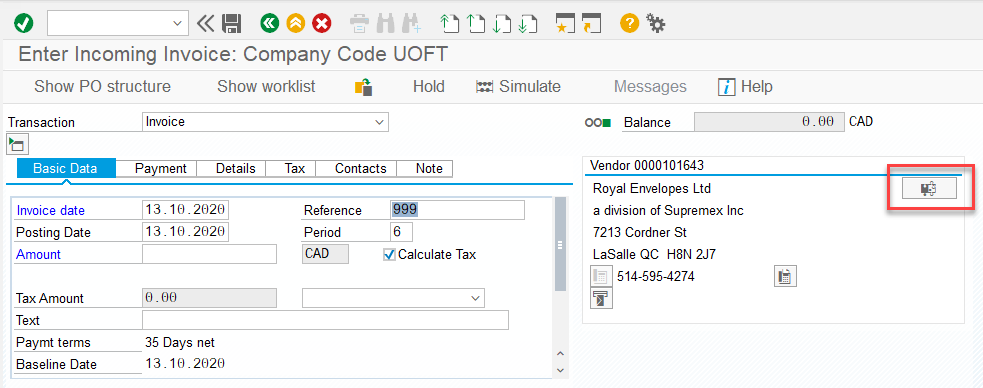Switch to the Basic Data tab
Screen dimensions: 983x388
coord(65,169)
